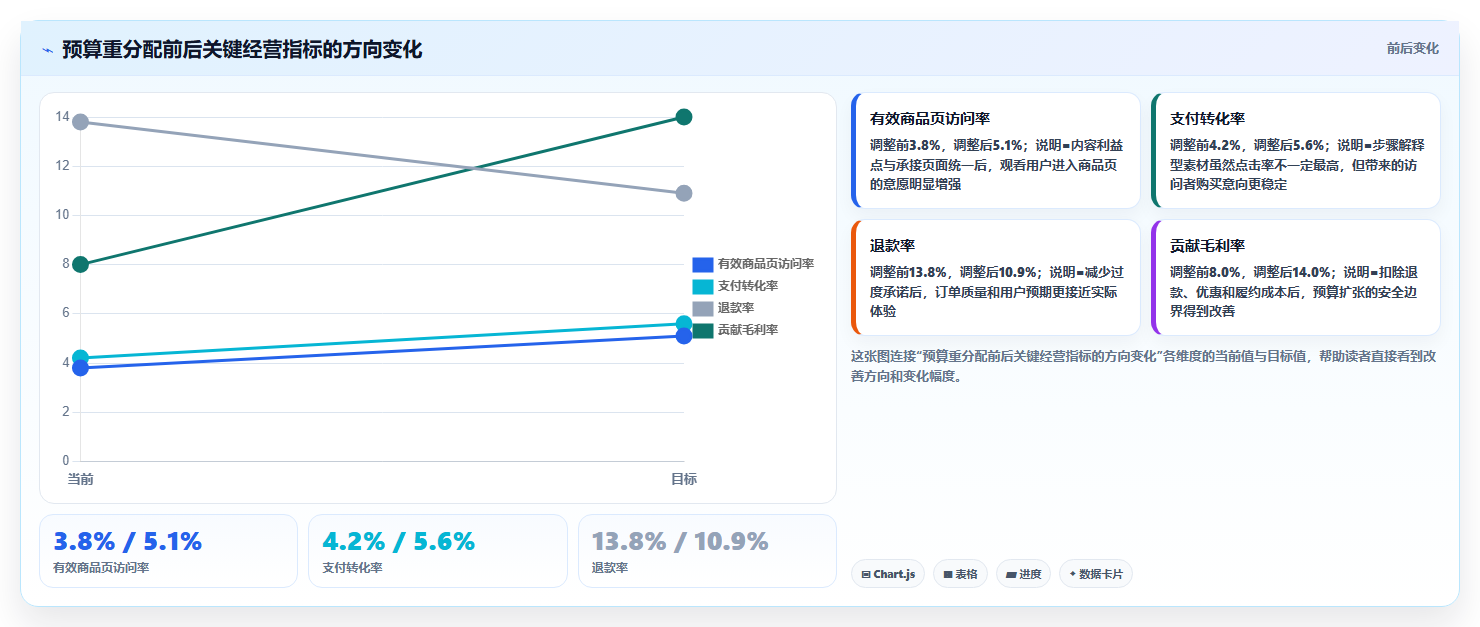Toggle the 退款率 gray legend swatch
The height and width of the screenshot is (627, 1480).
[702, 308]
